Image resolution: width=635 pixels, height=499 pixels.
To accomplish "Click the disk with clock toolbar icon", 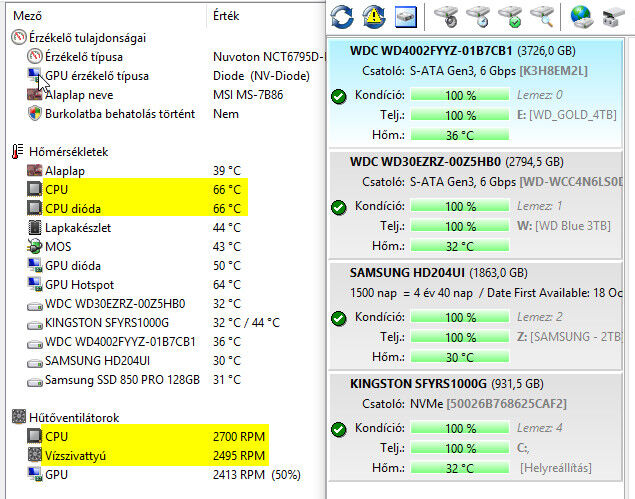I will click(x=478, y=17).
